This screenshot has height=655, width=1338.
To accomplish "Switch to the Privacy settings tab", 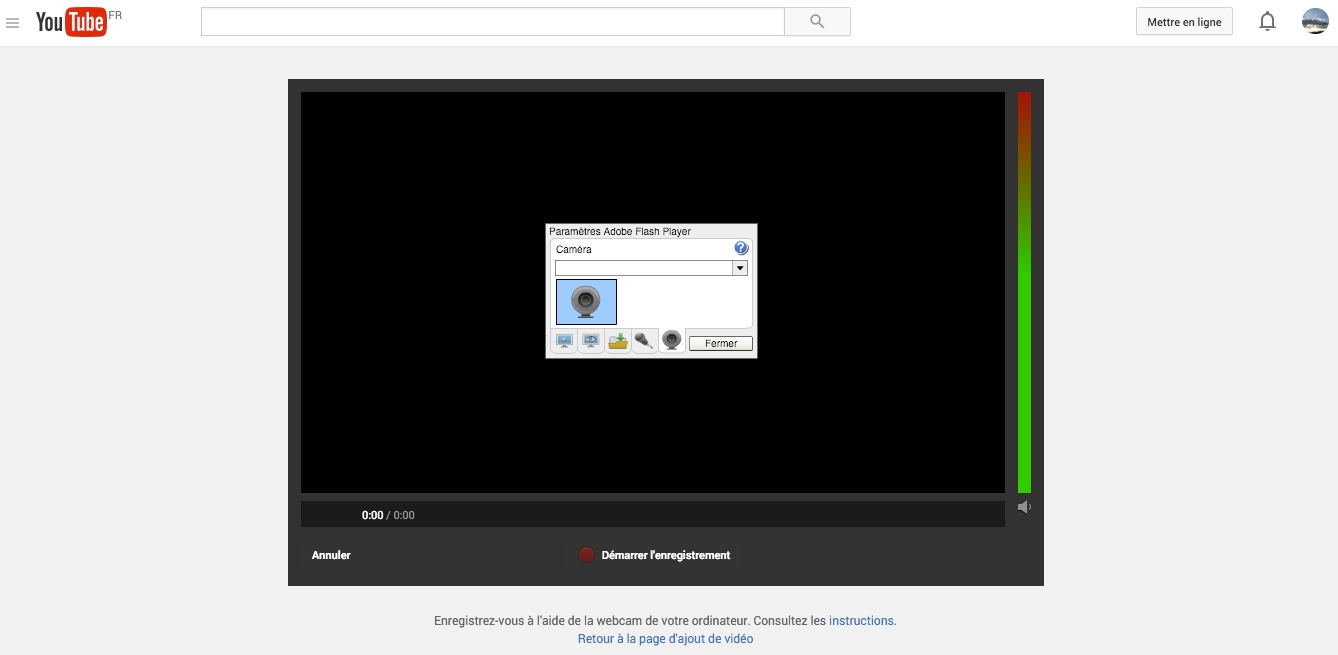I will pyautogui.click(x=591, y=342).
